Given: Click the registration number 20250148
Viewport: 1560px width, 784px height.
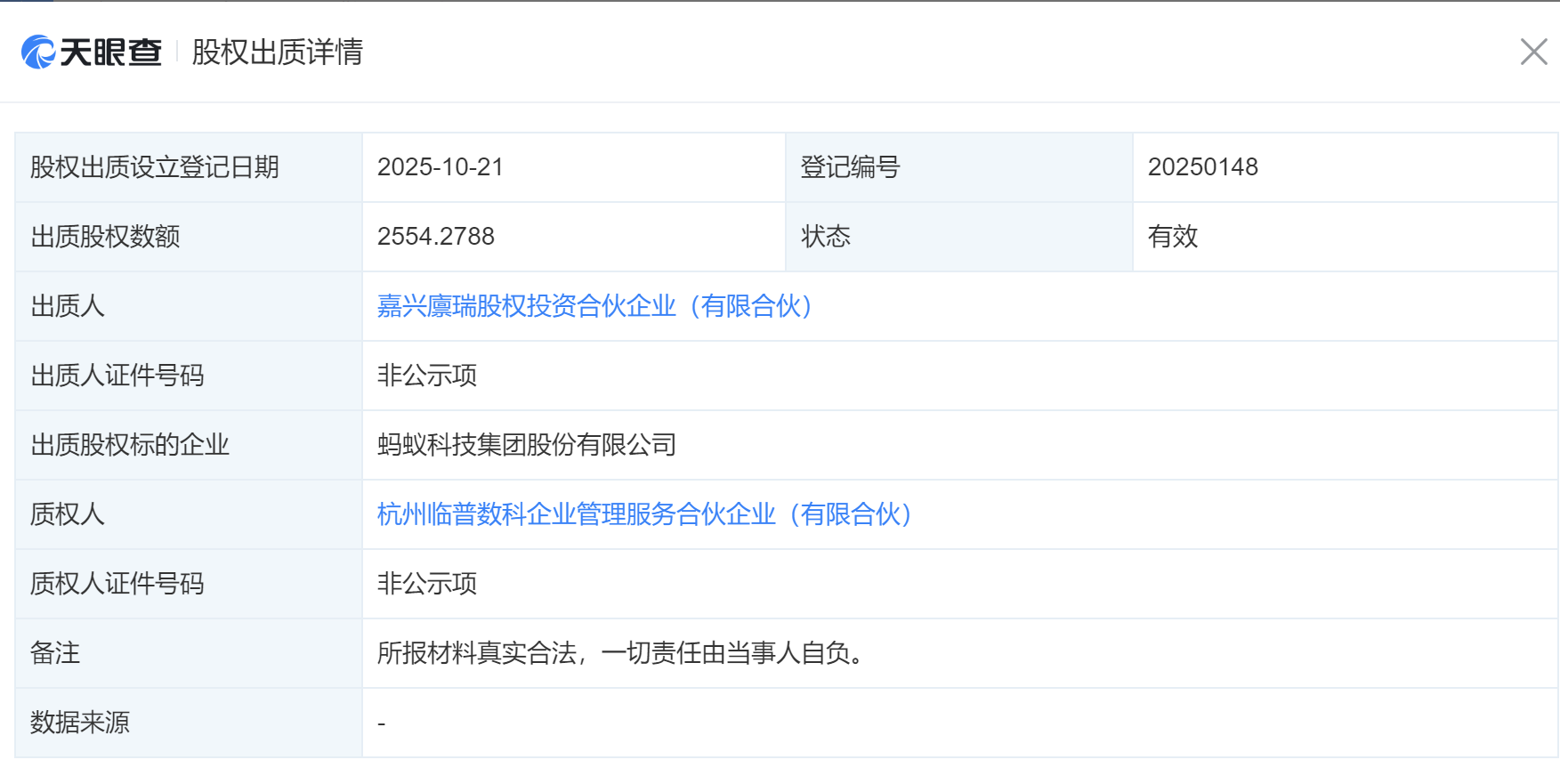Looking at the screenshot, I should point(1203,167).
